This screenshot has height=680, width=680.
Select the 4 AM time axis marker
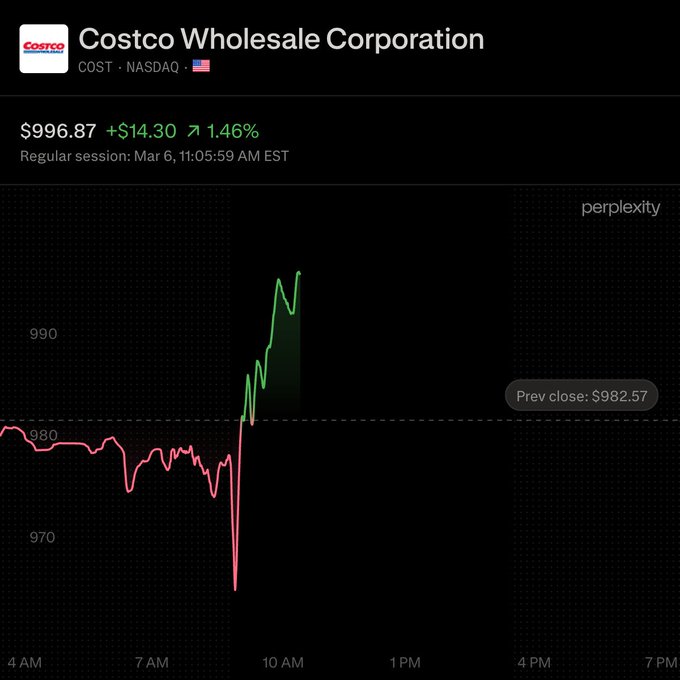pos(24,662)
